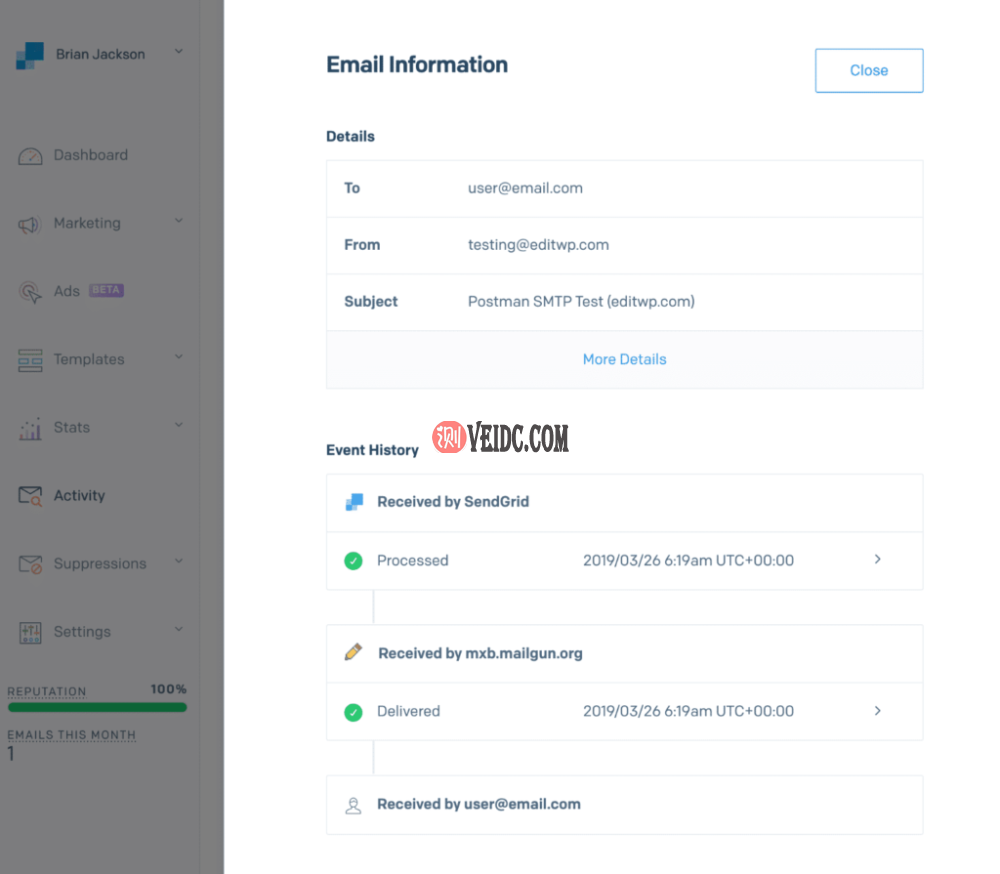Click the person icon by user@email.com

pyautogui.click(x=353, y=806)
